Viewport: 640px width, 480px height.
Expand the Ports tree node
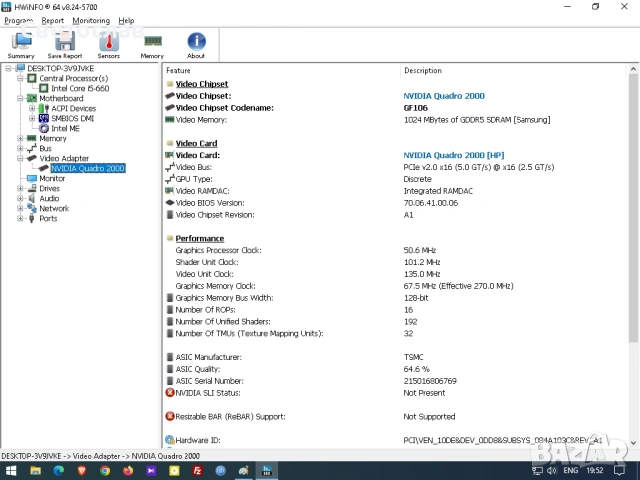pos(20,218)
